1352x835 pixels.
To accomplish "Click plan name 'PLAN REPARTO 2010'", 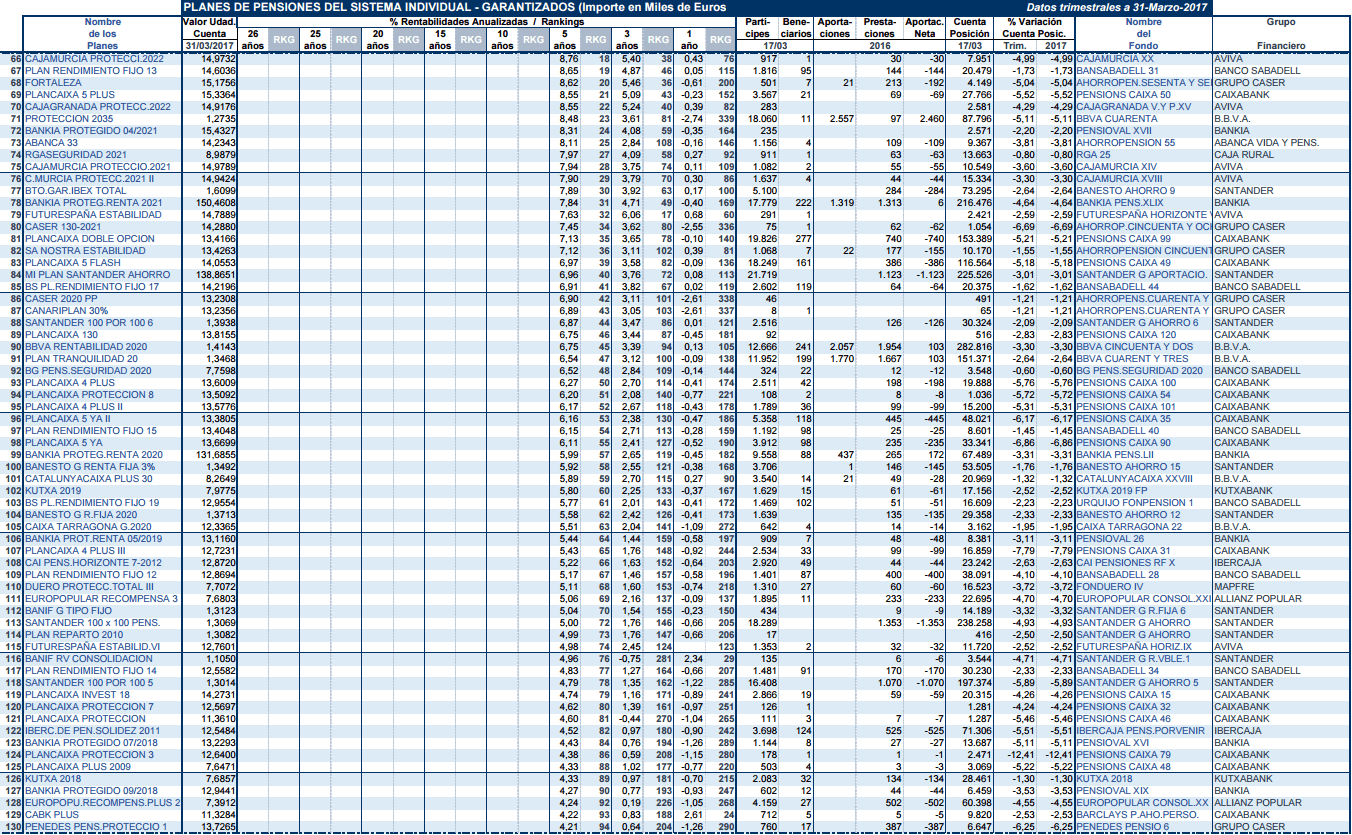I will (x=73, y=635).
